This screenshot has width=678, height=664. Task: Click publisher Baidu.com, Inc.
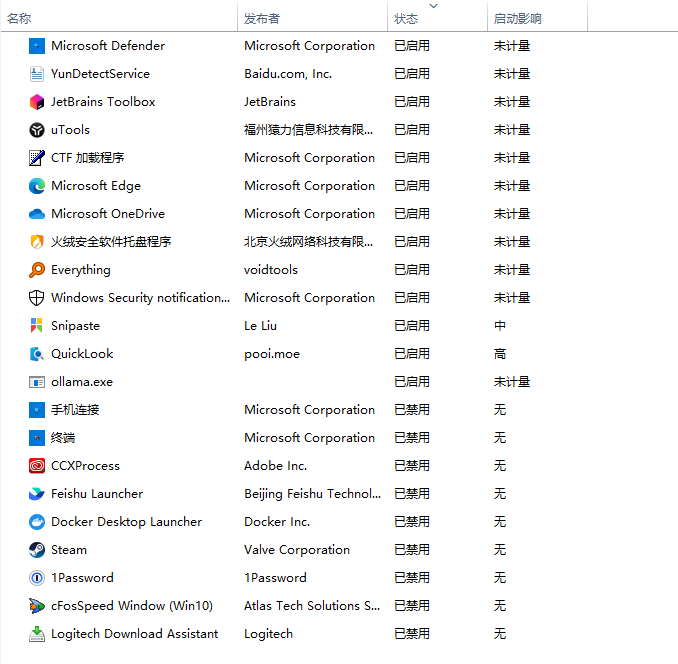click(288, 74)
